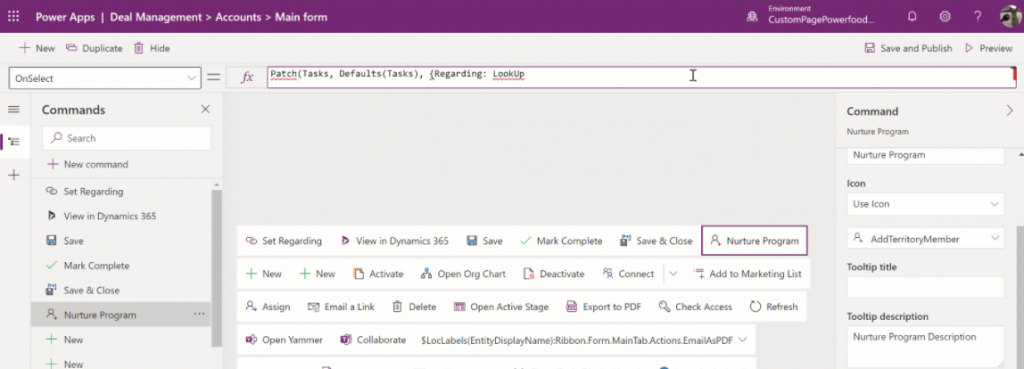1024x369 pixels.
Task: Click Delete in the ribbon
Action: [414, 307]
